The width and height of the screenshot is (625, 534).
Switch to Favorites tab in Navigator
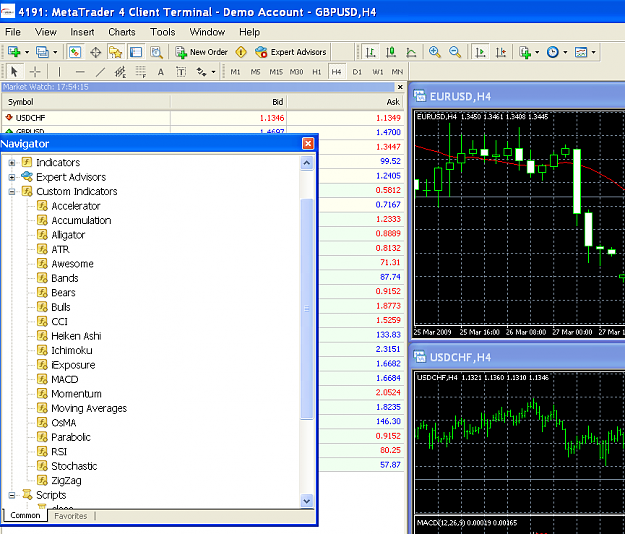pos(71,516)
